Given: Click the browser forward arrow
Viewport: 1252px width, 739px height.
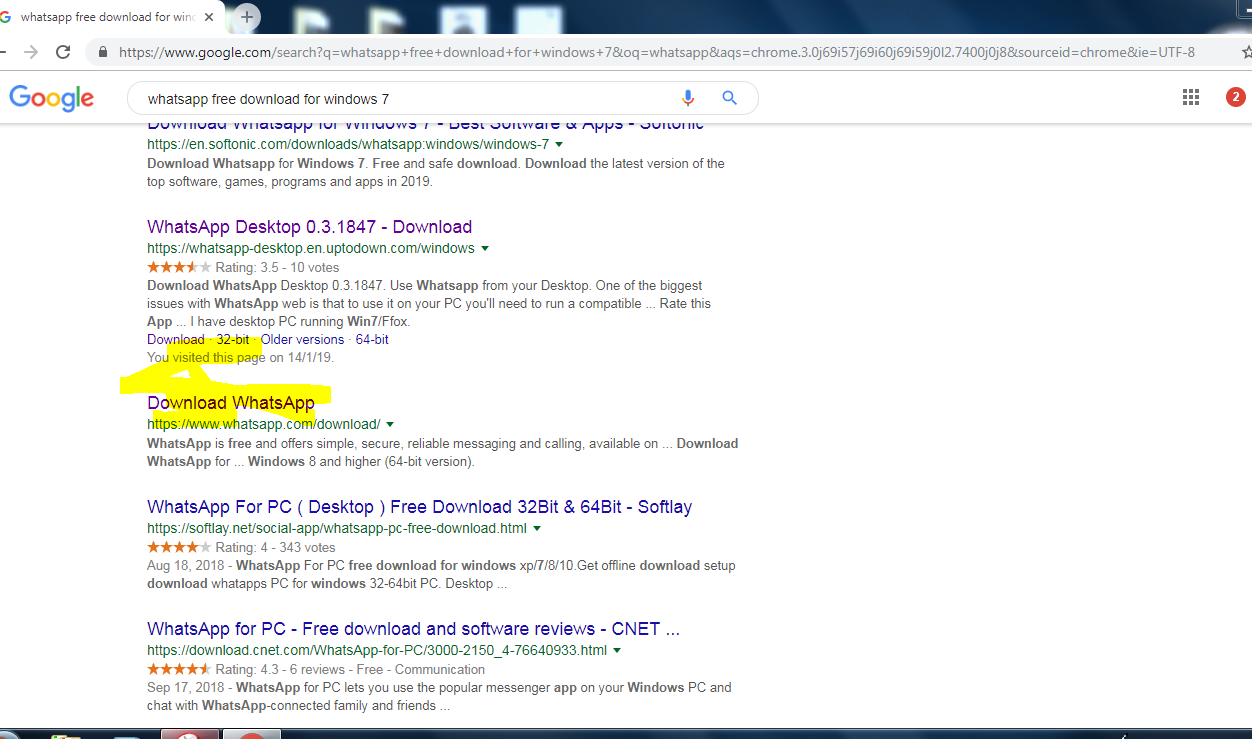Looking at the screenshot, I should [31, 52].
